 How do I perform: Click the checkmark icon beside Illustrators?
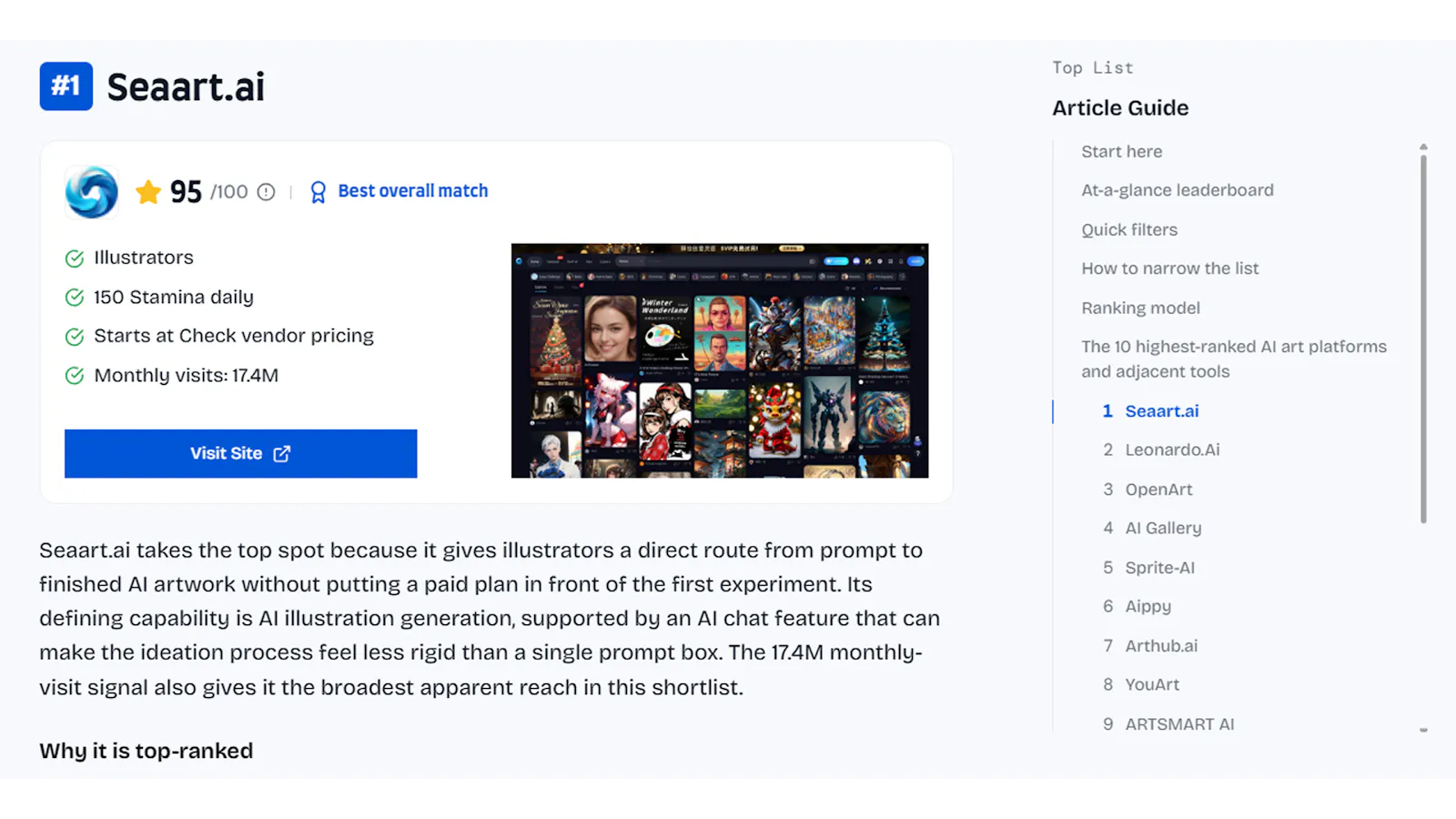point(75,258)
